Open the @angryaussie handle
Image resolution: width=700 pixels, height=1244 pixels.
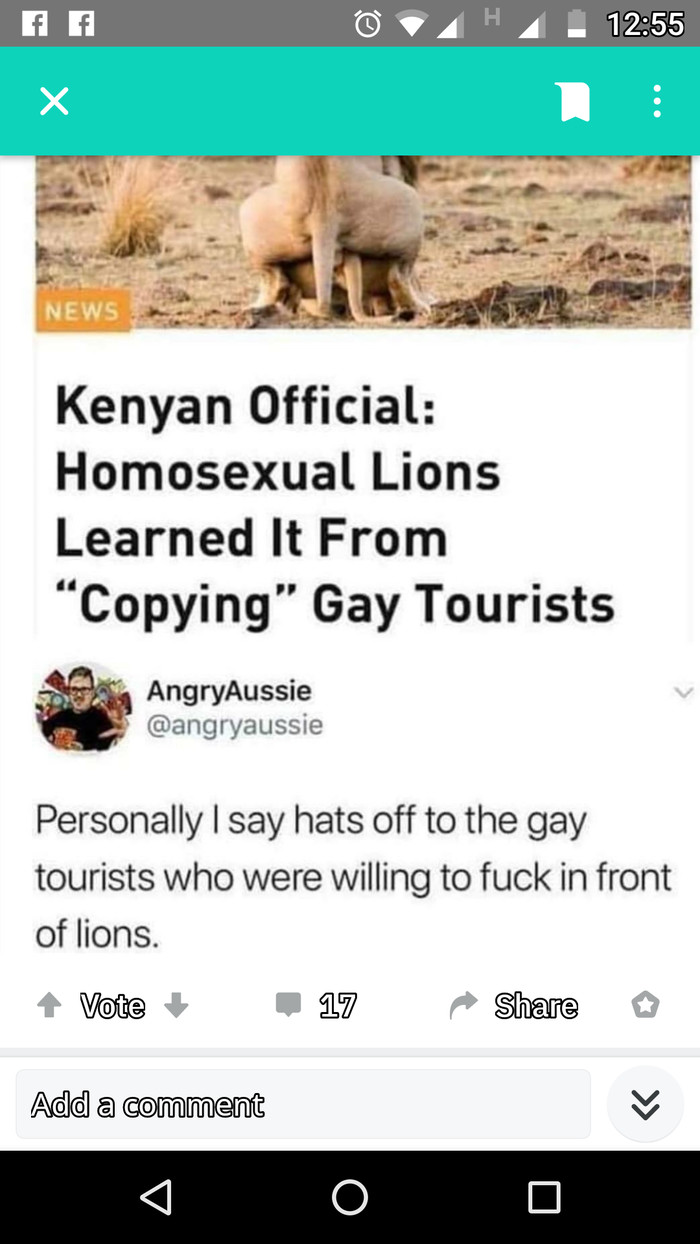235,725
